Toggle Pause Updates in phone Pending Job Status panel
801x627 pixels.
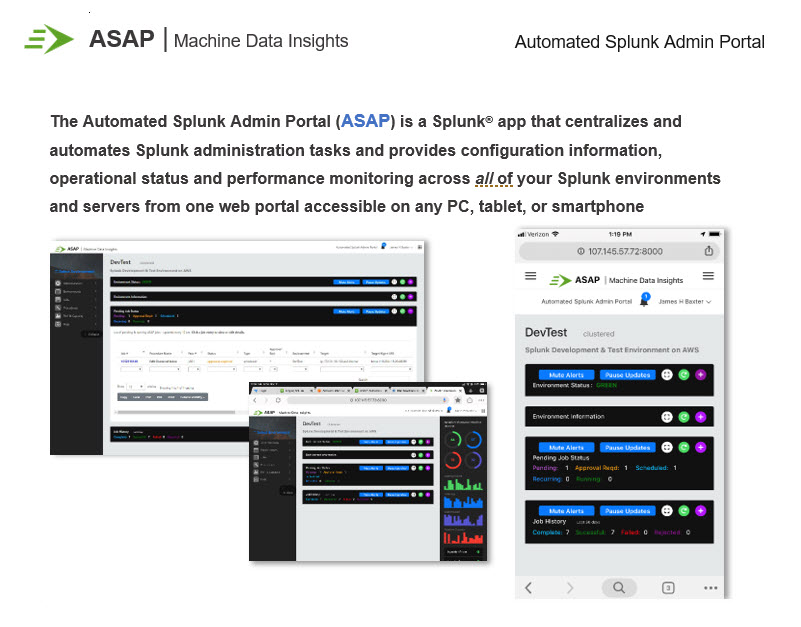click(627, 448)
